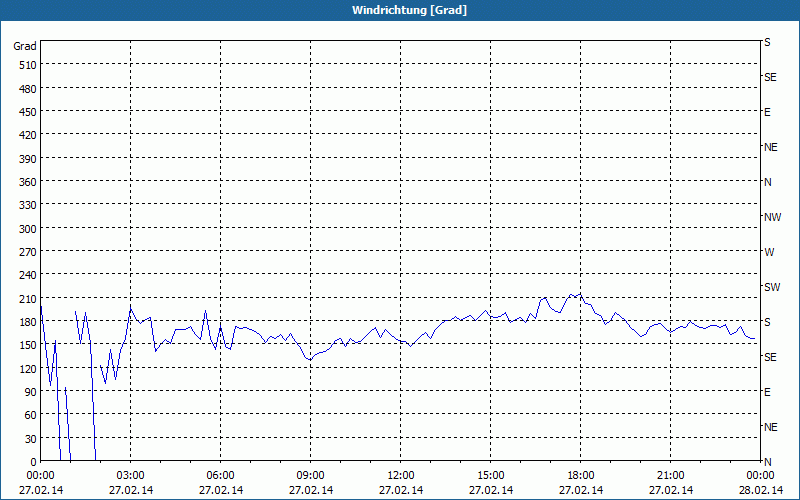Select the 06:00 time axis label

click(x=220, y=475)
